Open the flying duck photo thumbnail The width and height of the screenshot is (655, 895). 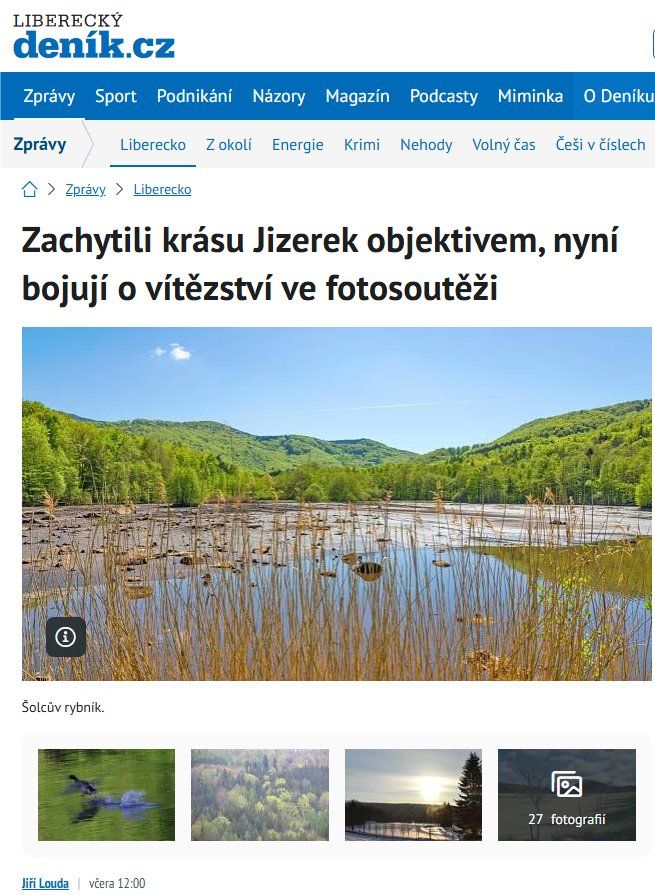point(107,795)
